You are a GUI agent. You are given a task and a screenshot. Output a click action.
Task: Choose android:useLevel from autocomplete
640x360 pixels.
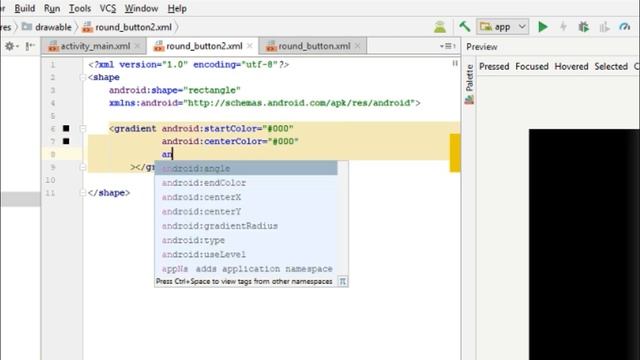(x=246, y=254)
